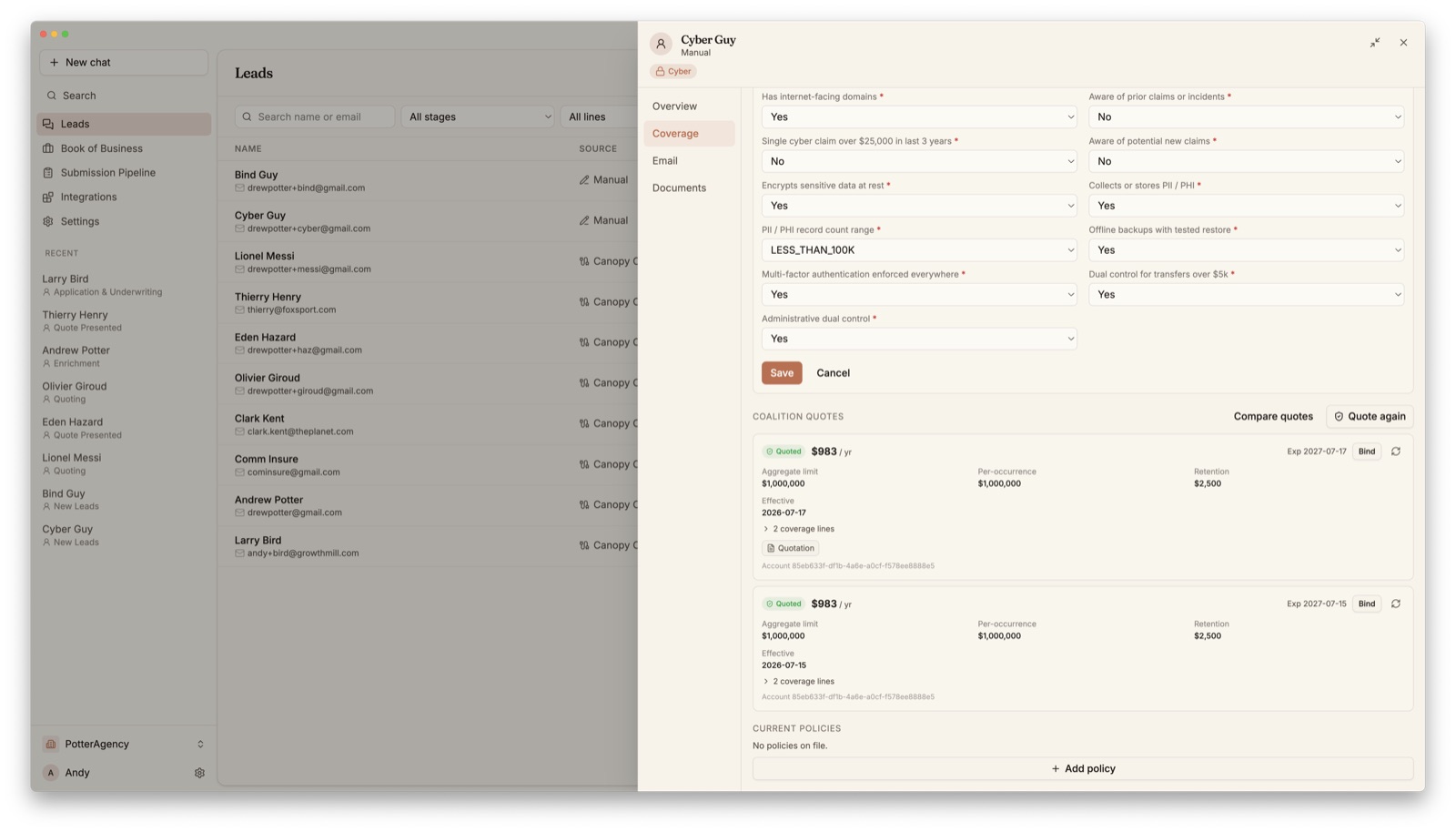The width and height of the screenshot is (1456, 832).
Task: Click the Leads icon in the sidebar
Action: coord(48,124)
